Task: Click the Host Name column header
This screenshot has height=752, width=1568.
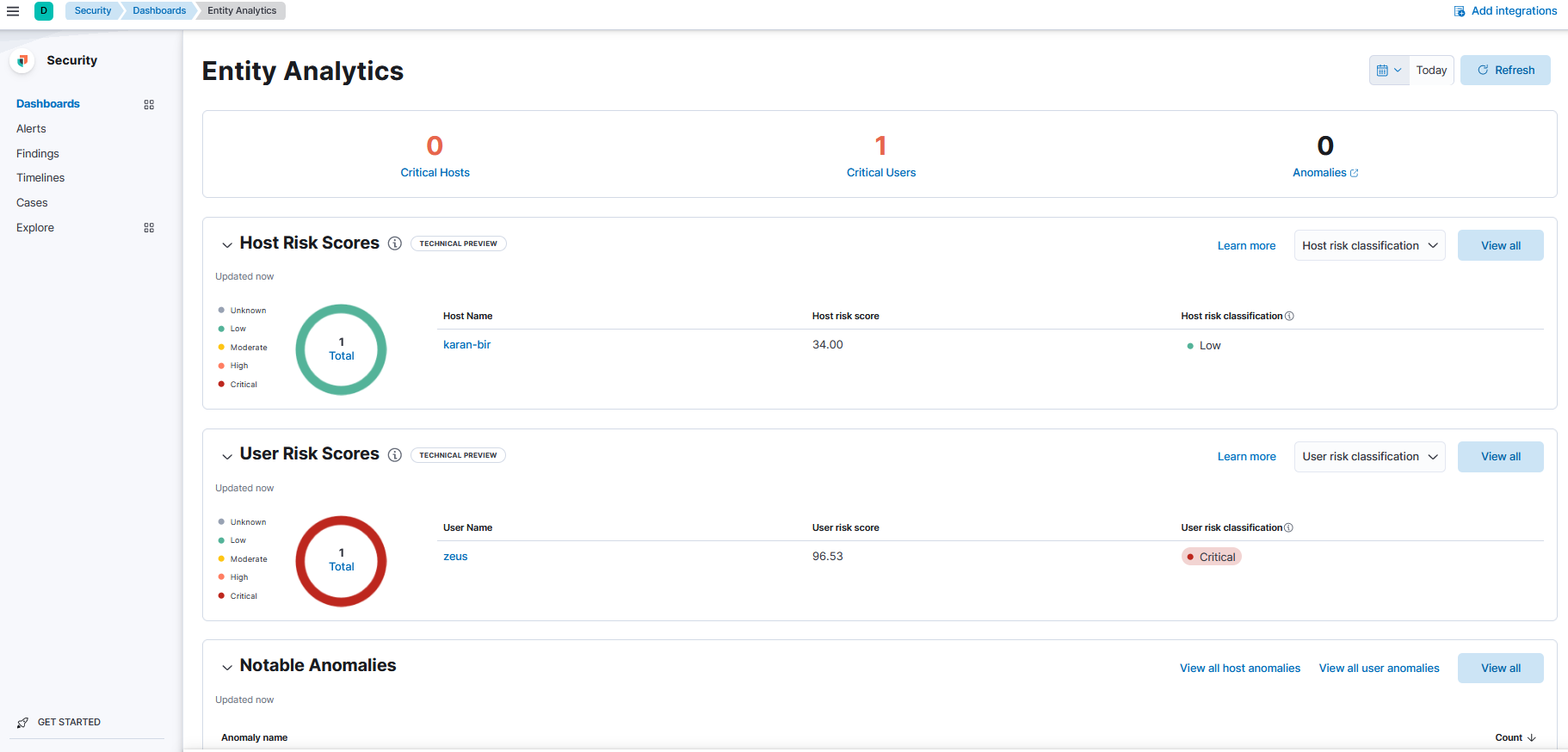Action: tap(467, 317)
